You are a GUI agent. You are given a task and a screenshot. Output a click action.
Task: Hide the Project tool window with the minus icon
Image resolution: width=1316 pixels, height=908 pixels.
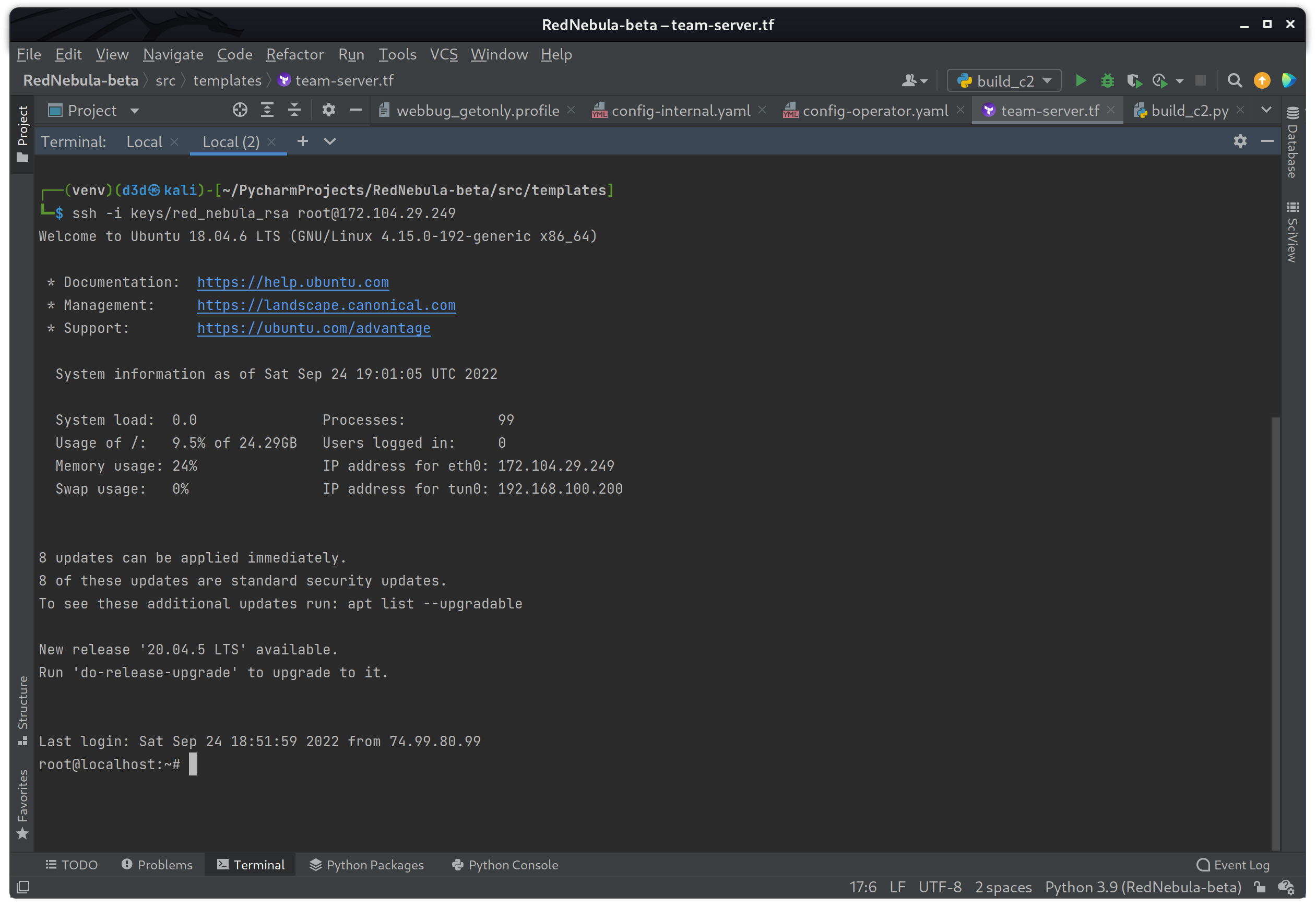pos(355,110)
